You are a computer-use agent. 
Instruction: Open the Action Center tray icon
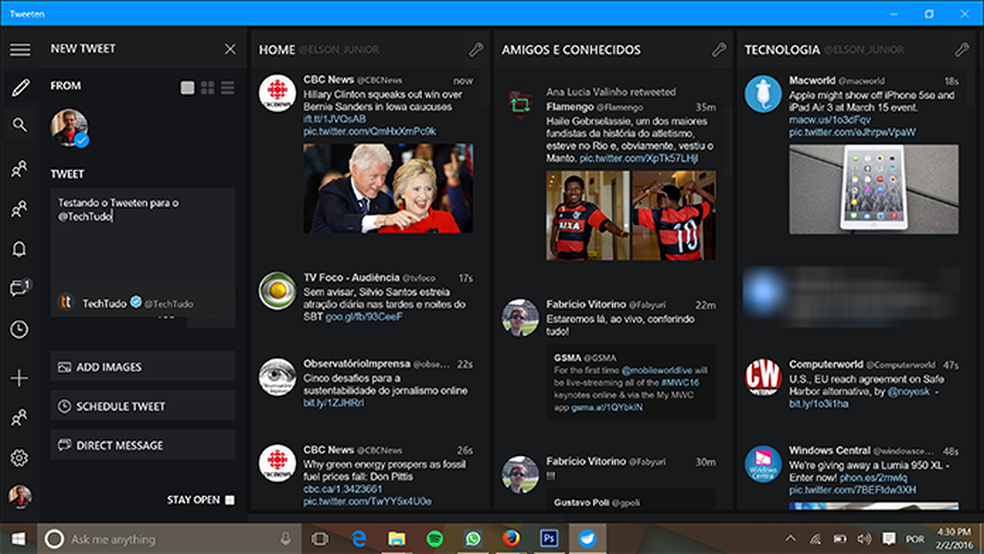point(889,538)
